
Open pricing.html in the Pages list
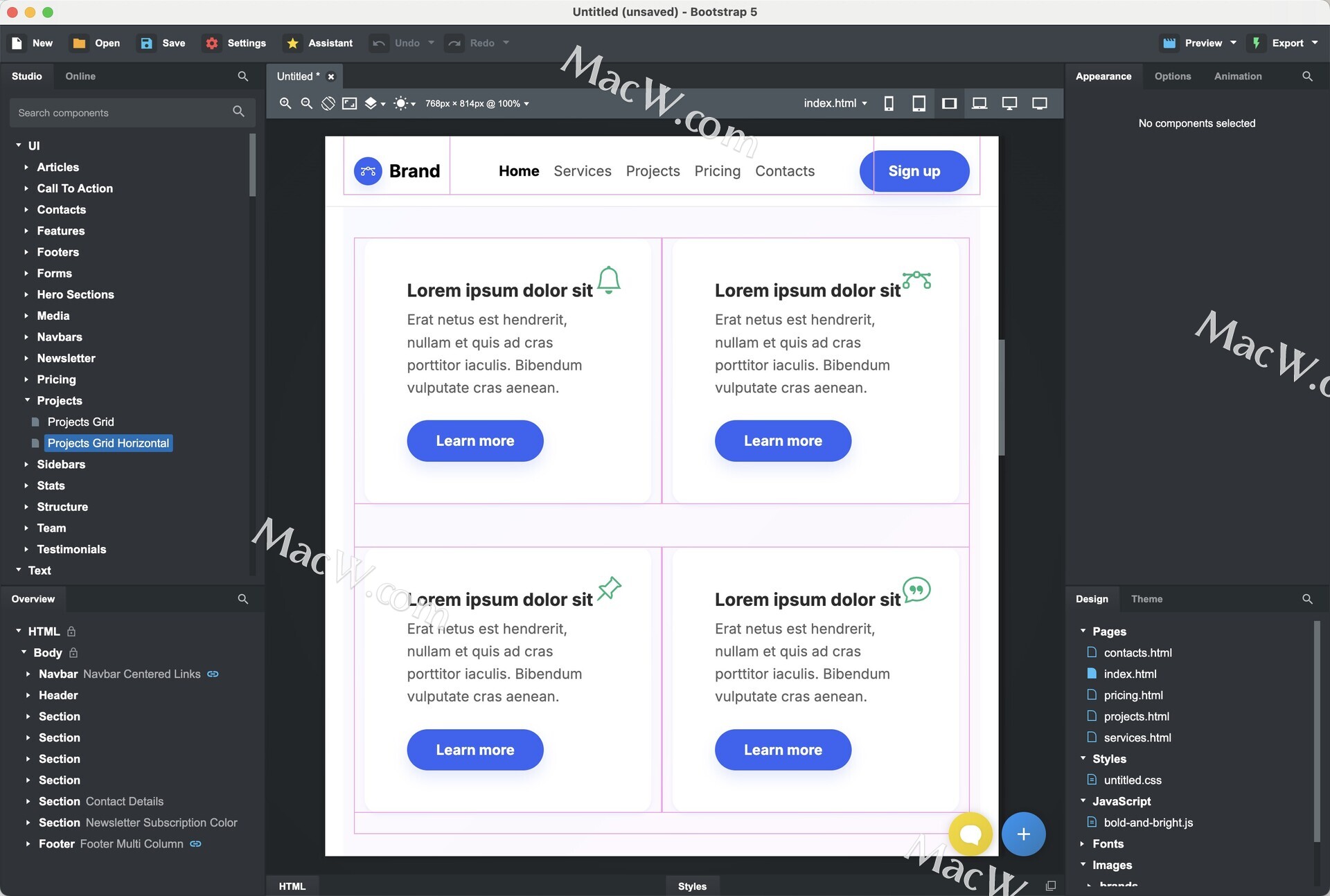[x=1133, y=695]
